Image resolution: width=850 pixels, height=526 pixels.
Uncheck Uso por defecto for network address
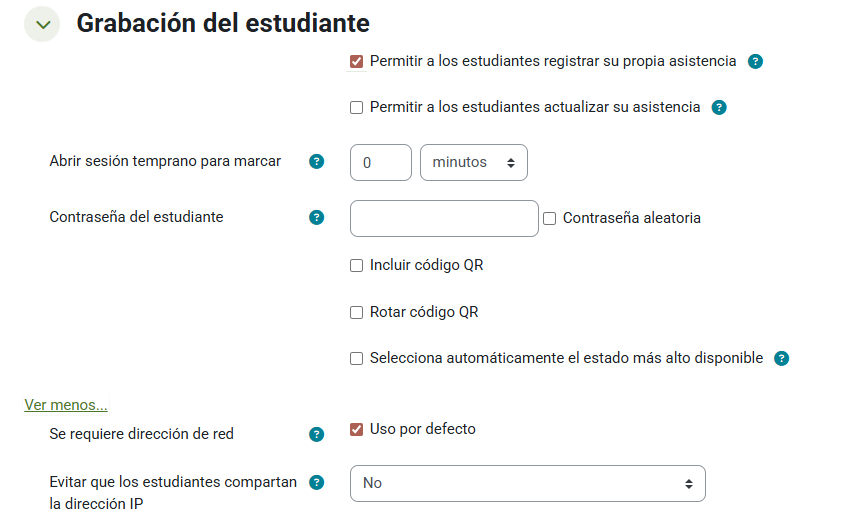[x=356, y=429]
